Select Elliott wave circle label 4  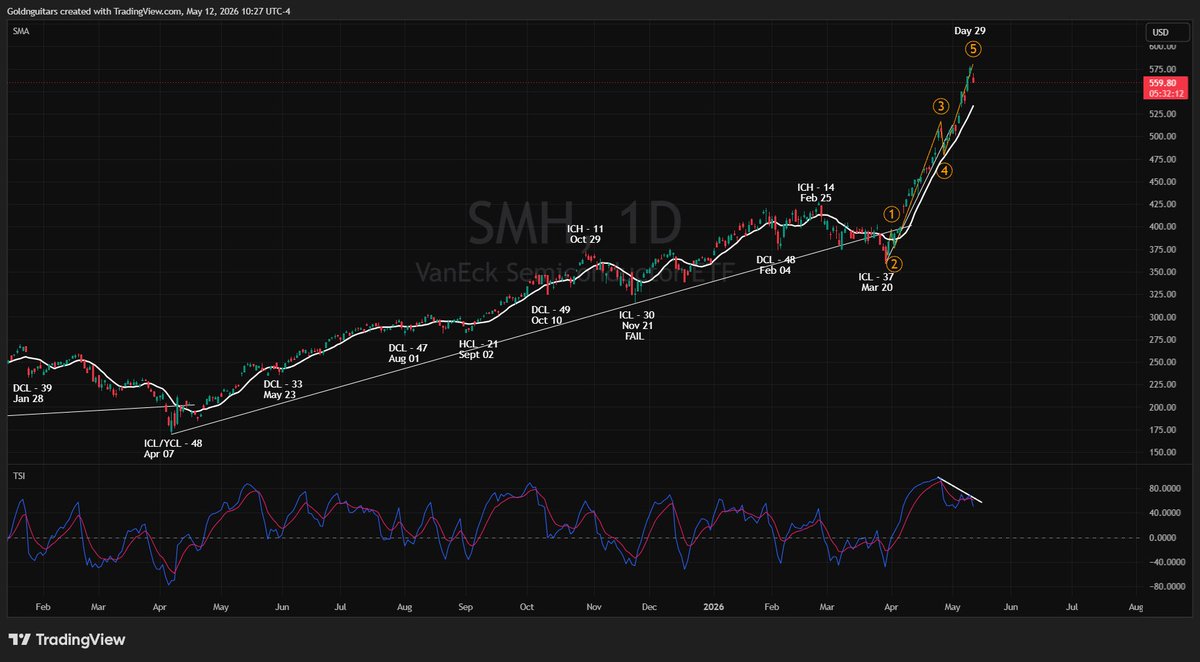(945, 171)
